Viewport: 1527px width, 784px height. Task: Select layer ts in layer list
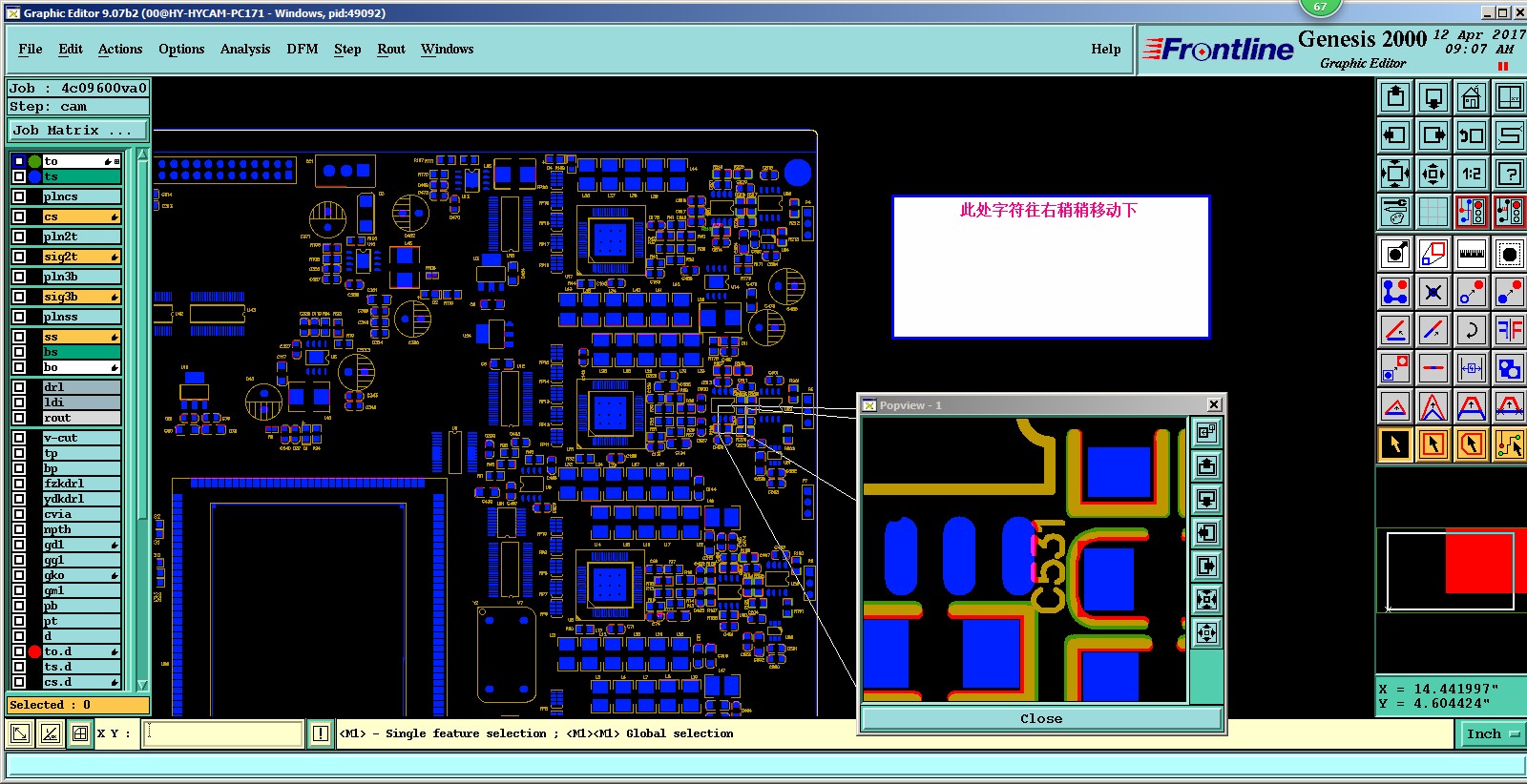point(82,176)
